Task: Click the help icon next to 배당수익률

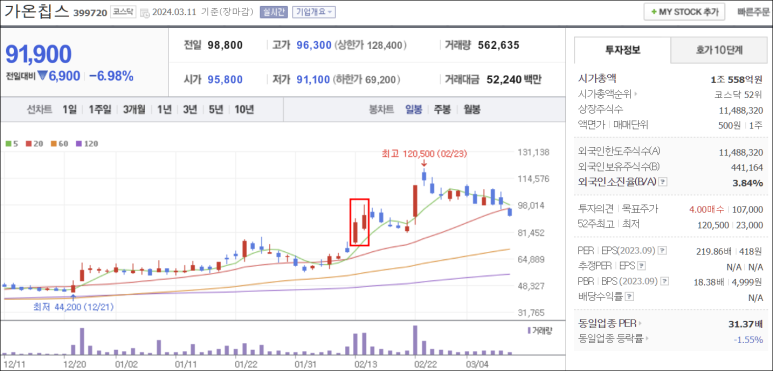Action: click(x=630, y=297)
